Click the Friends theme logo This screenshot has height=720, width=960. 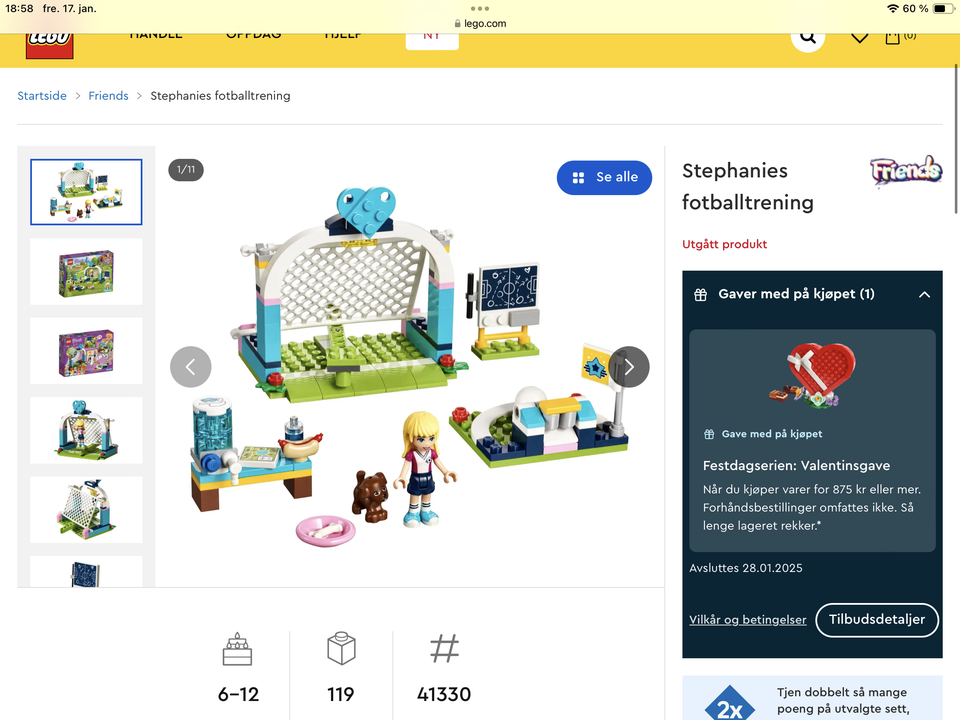coord(906,171)
